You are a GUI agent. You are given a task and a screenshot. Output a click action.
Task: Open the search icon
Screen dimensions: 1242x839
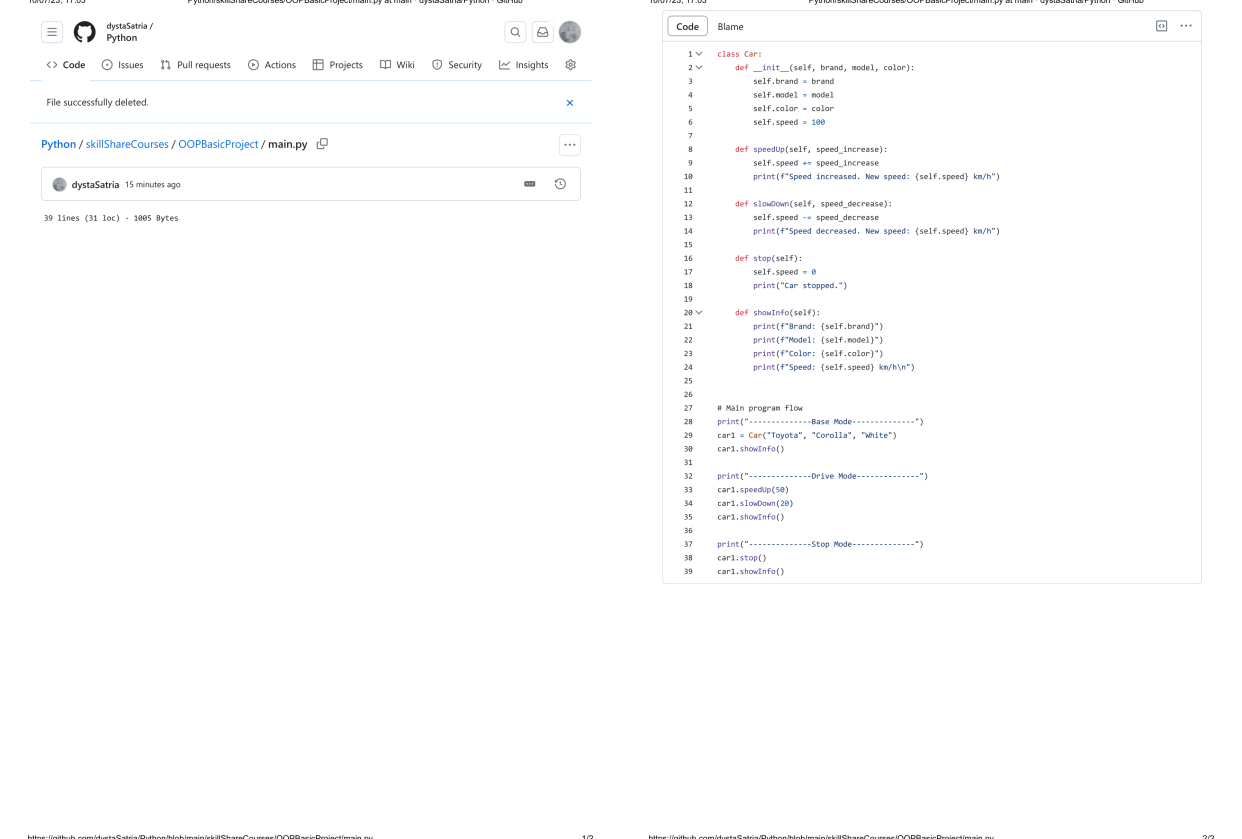coord(515,32)
